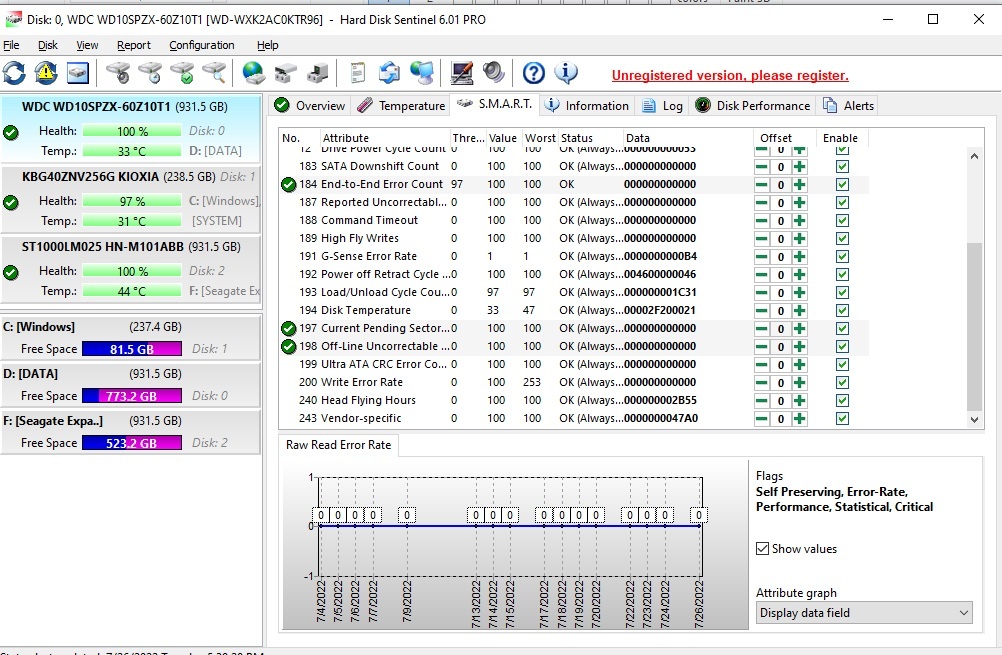Click the globe with disk toolbar icon
Screen dimensions: 1002x655
tap(254, 73)
